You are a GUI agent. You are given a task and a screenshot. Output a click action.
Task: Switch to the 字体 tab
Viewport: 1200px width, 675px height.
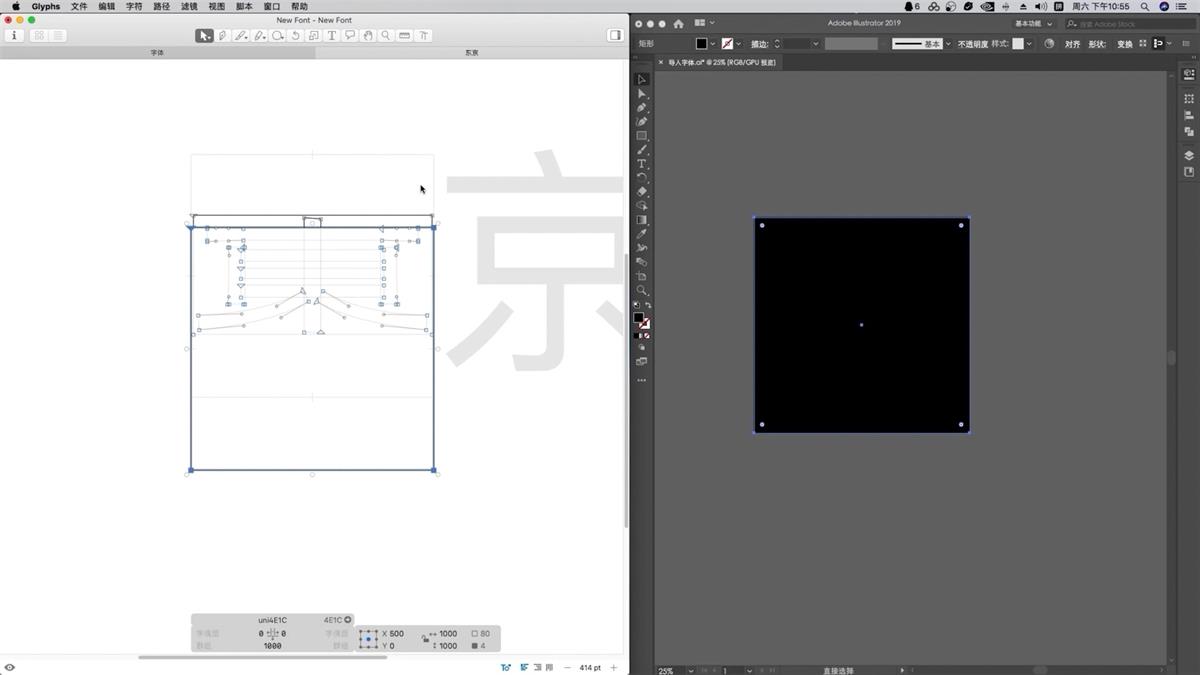[x=157, y=53]
